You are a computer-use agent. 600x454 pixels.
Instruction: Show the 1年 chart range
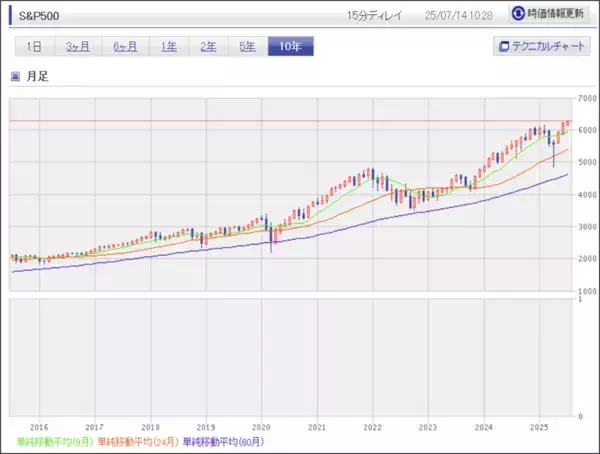[168, 47]
